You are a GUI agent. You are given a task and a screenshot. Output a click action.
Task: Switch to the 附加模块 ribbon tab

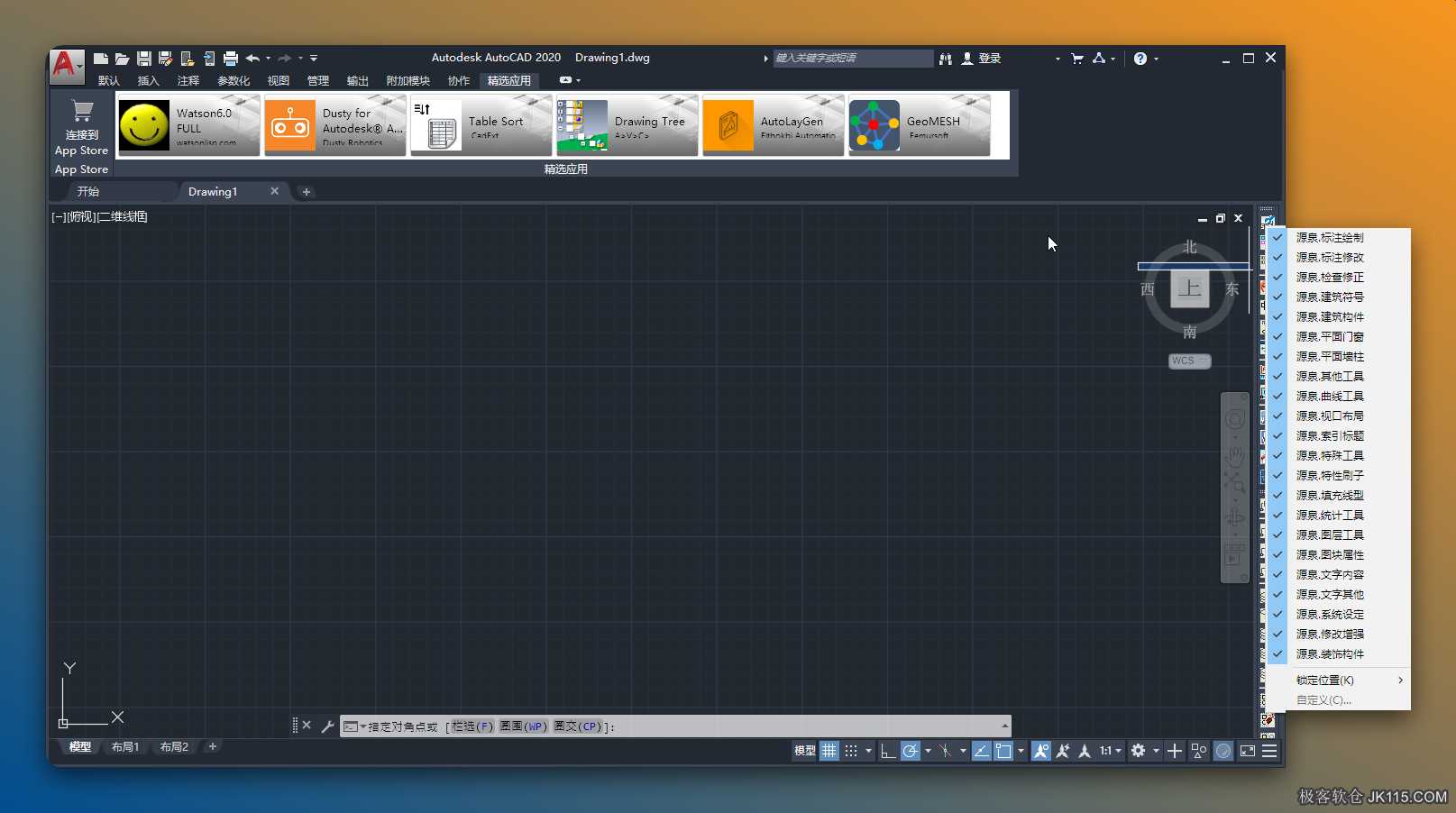click(x=408, y=81)
